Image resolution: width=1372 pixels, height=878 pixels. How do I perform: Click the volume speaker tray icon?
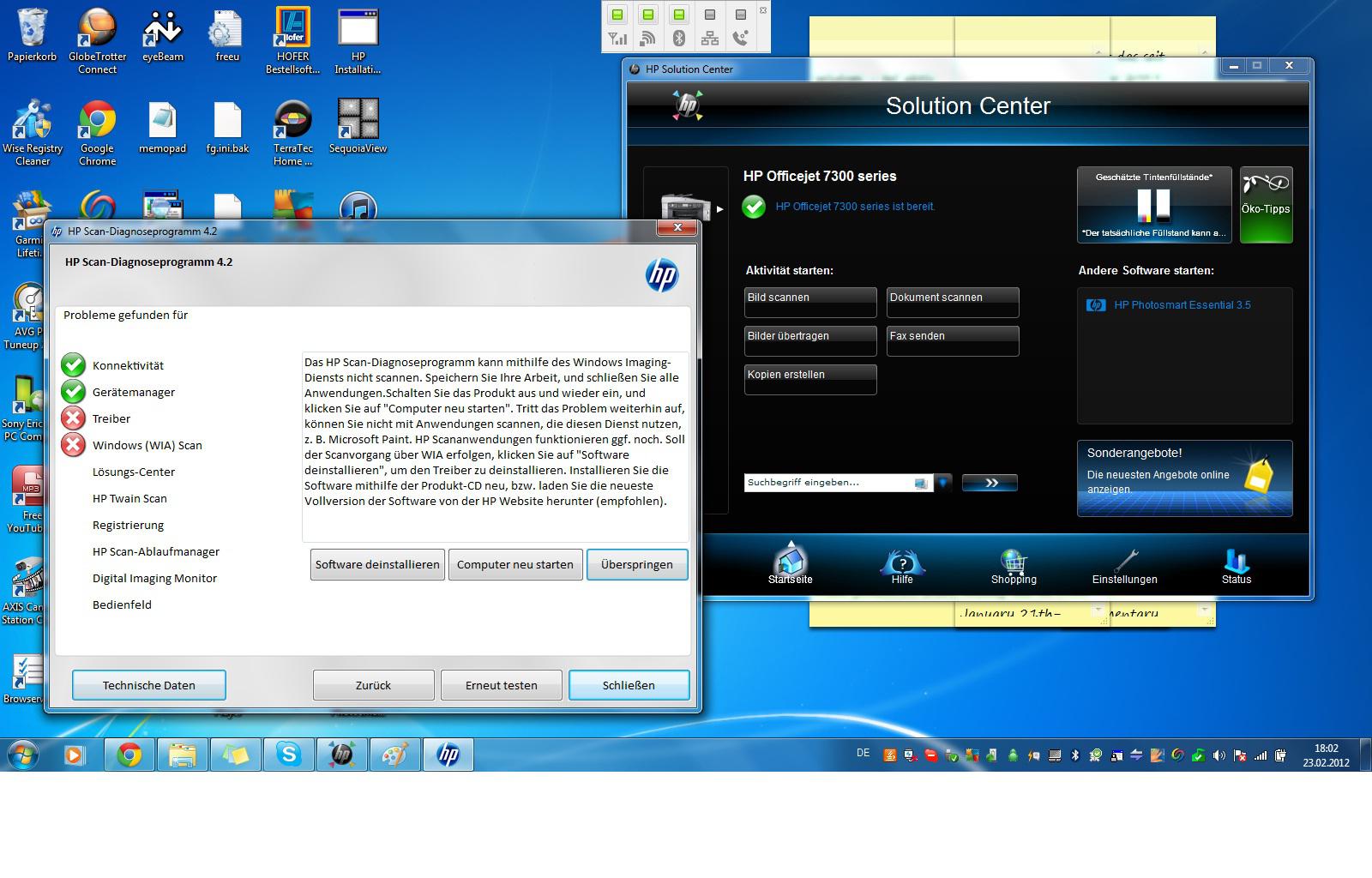tap(1219, 755)
